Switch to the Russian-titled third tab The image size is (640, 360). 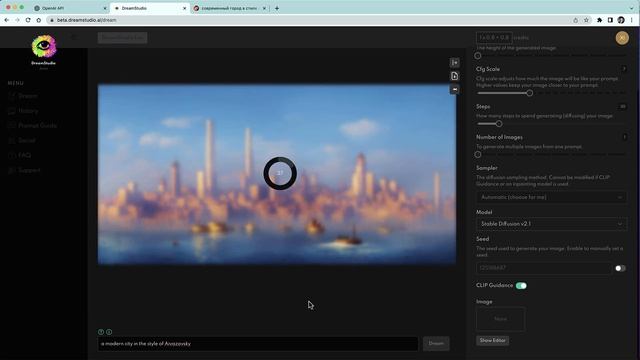[x=230, y=8]
